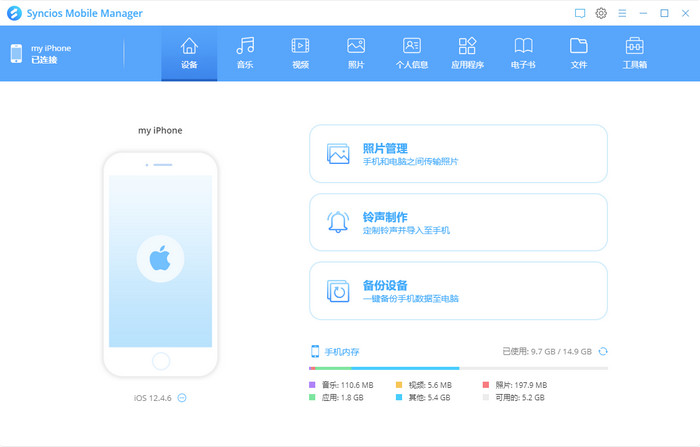Image resolution: width=700 pixels, height=447 pixels.
Task: Open settings via the gear icon
Action: click(x=601, y=13)
